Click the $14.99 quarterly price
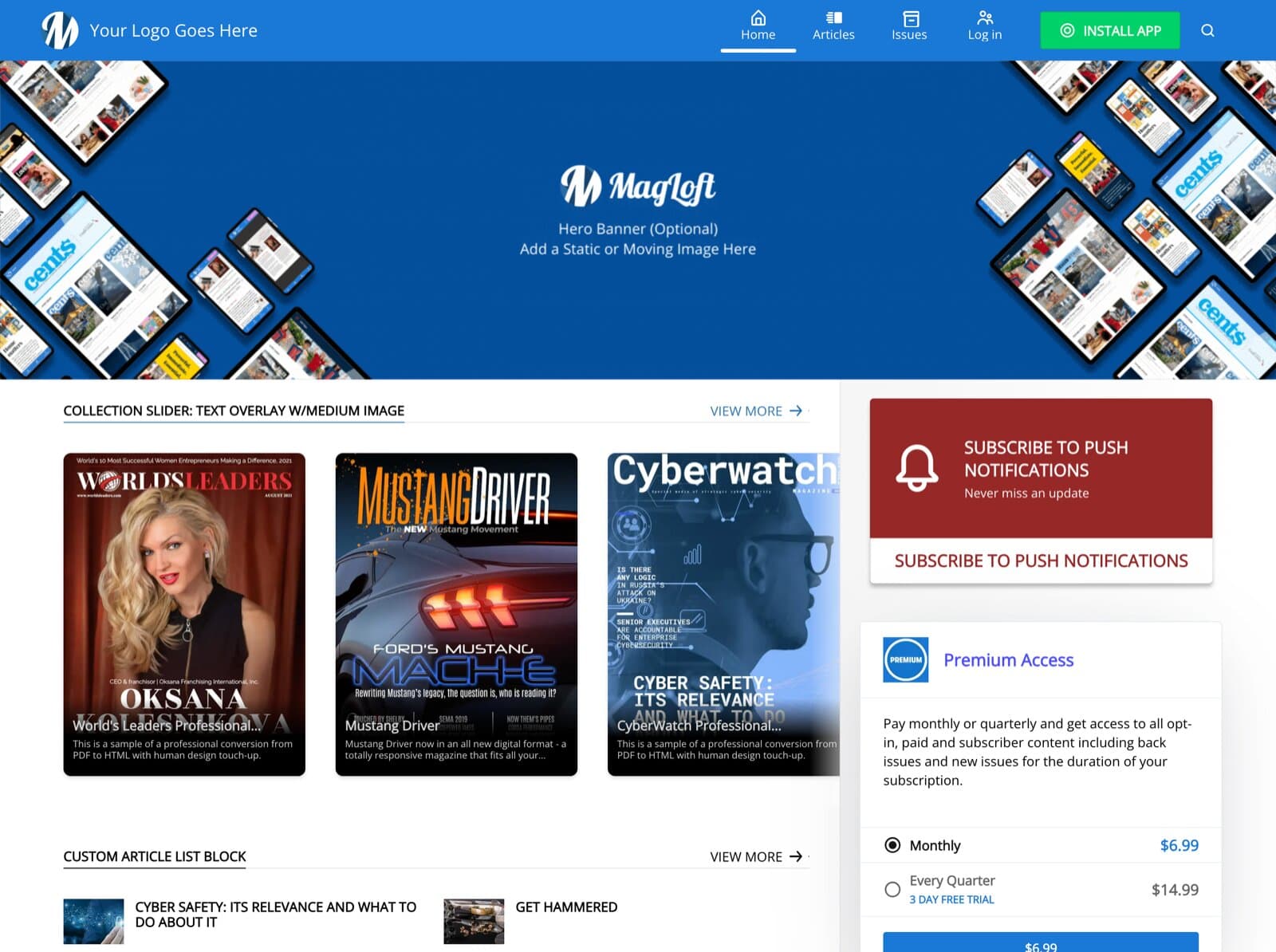This screenshot has width=1276, height=952. tap(1175, 889)
